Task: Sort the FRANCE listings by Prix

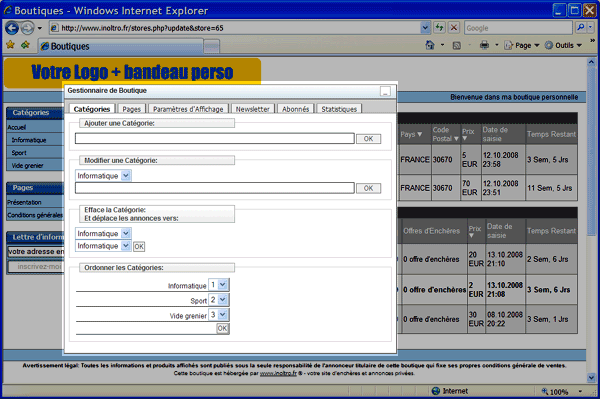Action: coord(465,138)
